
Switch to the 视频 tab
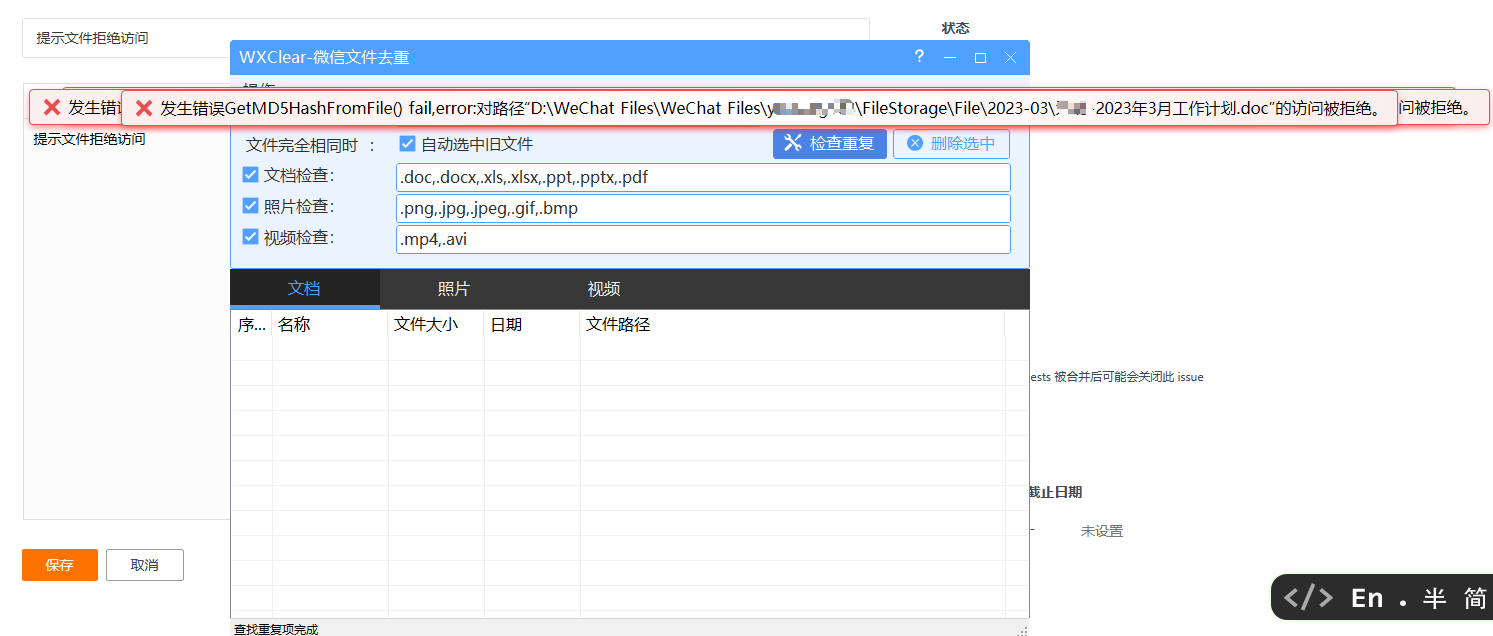(604, 289)
